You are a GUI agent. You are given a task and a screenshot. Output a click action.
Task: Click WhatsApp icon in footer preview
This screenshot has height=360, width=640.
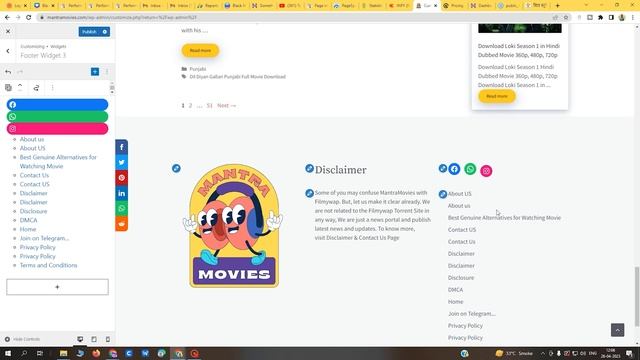pos(470,169)
